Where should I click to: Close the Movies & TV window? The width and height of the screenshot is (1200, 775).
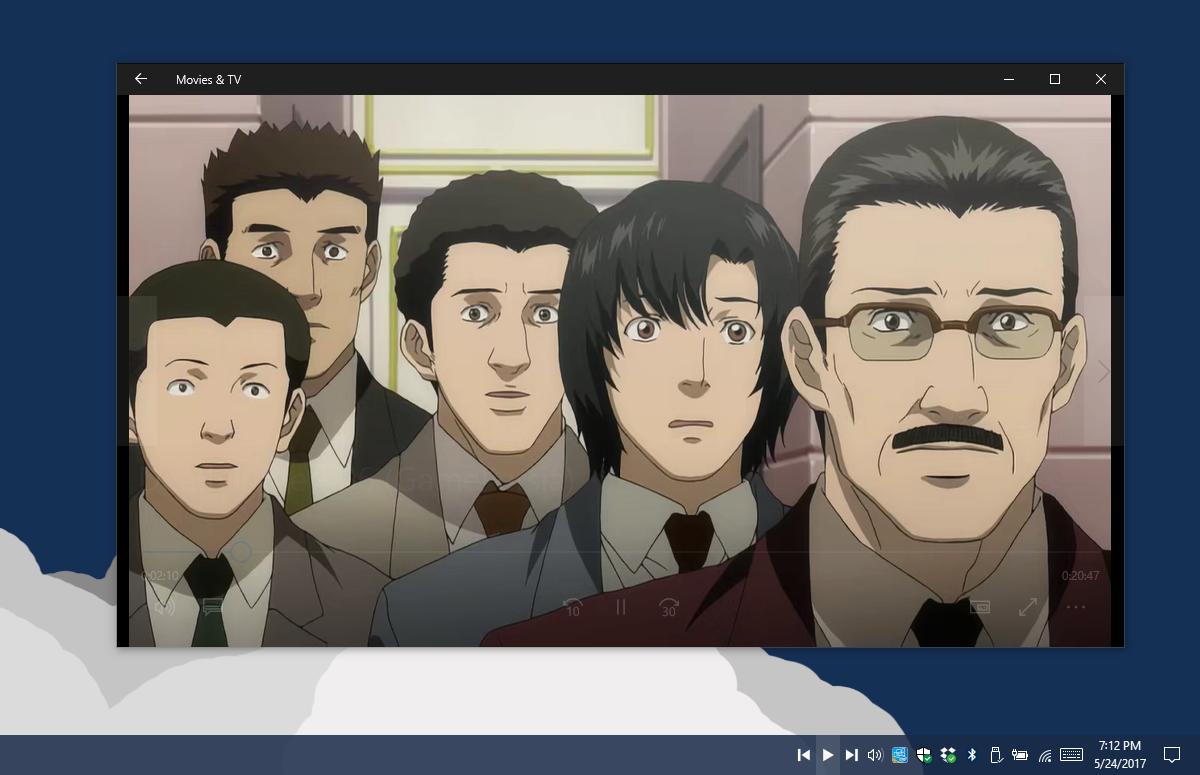(1101, 79)
